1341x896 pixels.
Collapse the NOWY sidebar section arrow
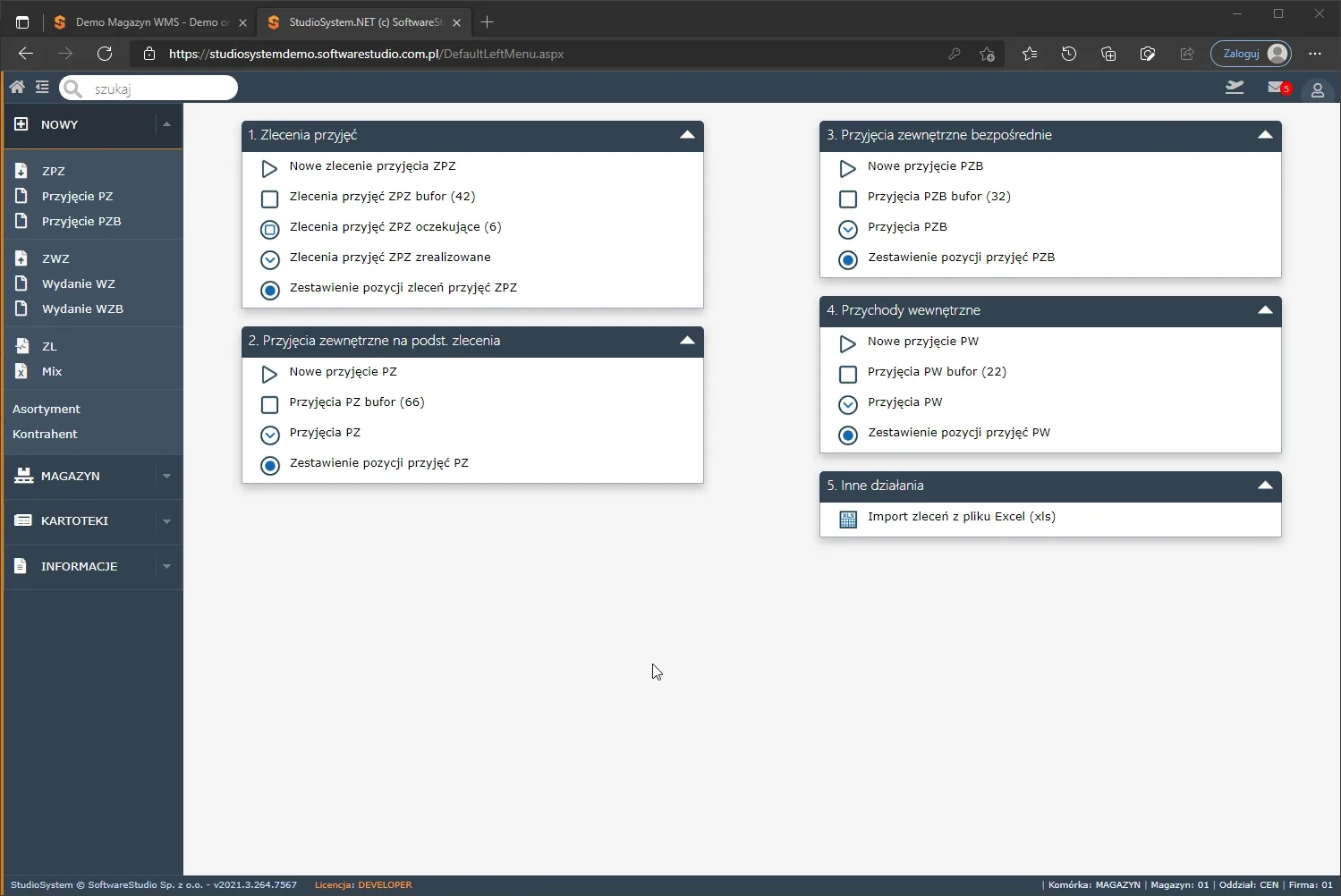coord(166,124)
